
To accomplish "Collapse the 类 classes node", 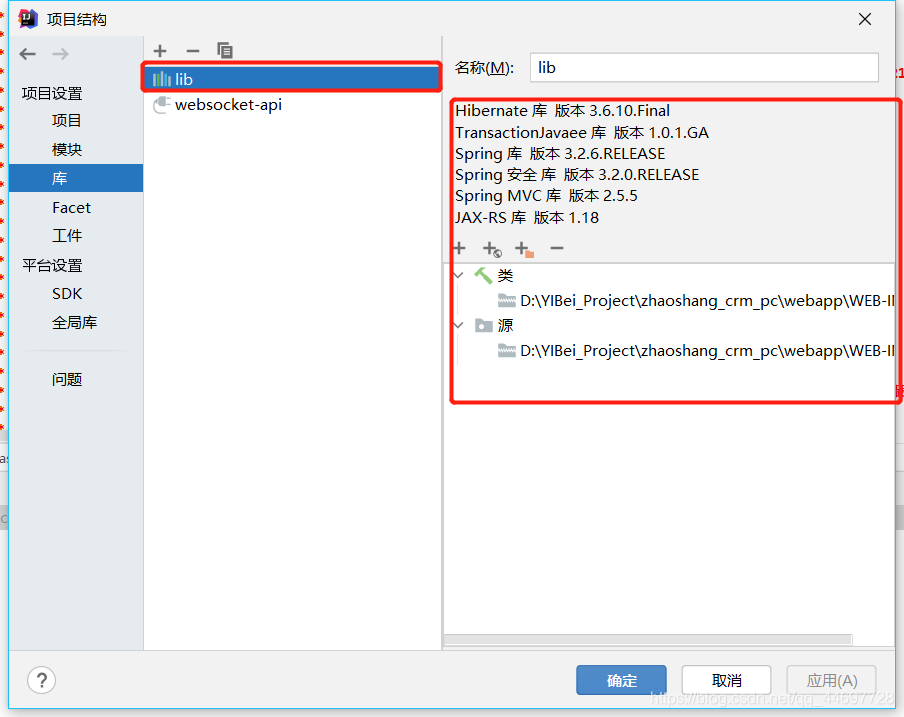I will click(459, 275).
